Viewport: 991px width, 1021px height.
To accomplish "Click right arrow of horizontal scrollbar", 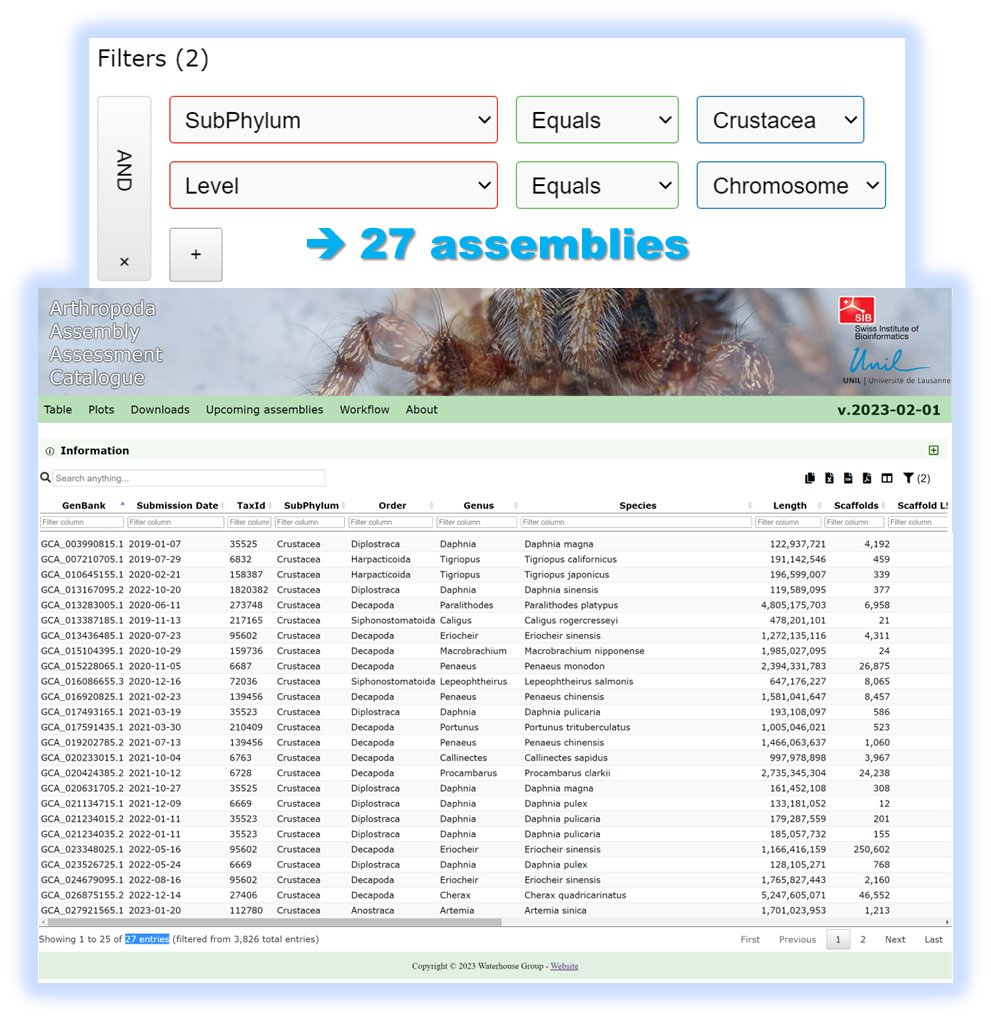I will tap(947, 922).
